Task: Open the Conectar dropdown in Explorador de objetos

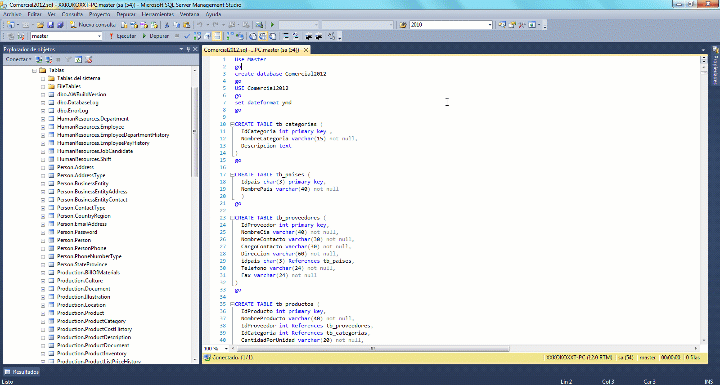Action: point(18,59)
